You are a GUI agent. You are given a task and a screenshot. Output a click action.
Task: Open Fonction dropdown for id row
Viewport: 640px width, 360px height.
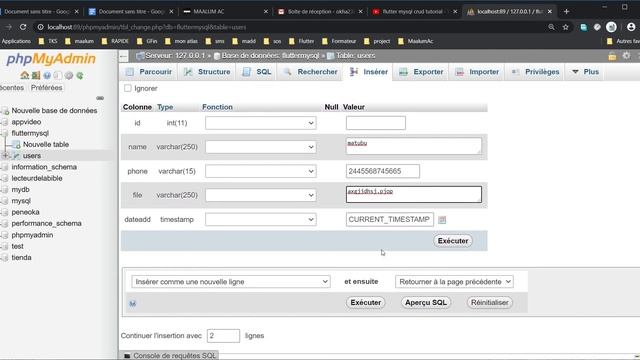pyautogui.click(x=261, y=123)
